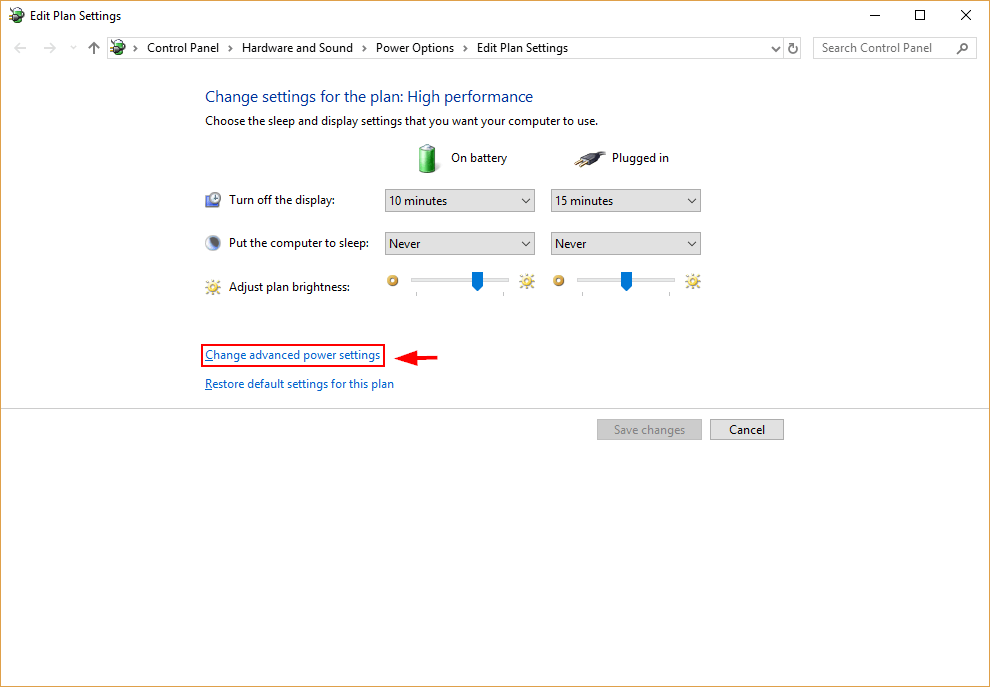The width and height of the screenshot is (990, 687).
Task: Click the Save changes button
Action: 649,430
